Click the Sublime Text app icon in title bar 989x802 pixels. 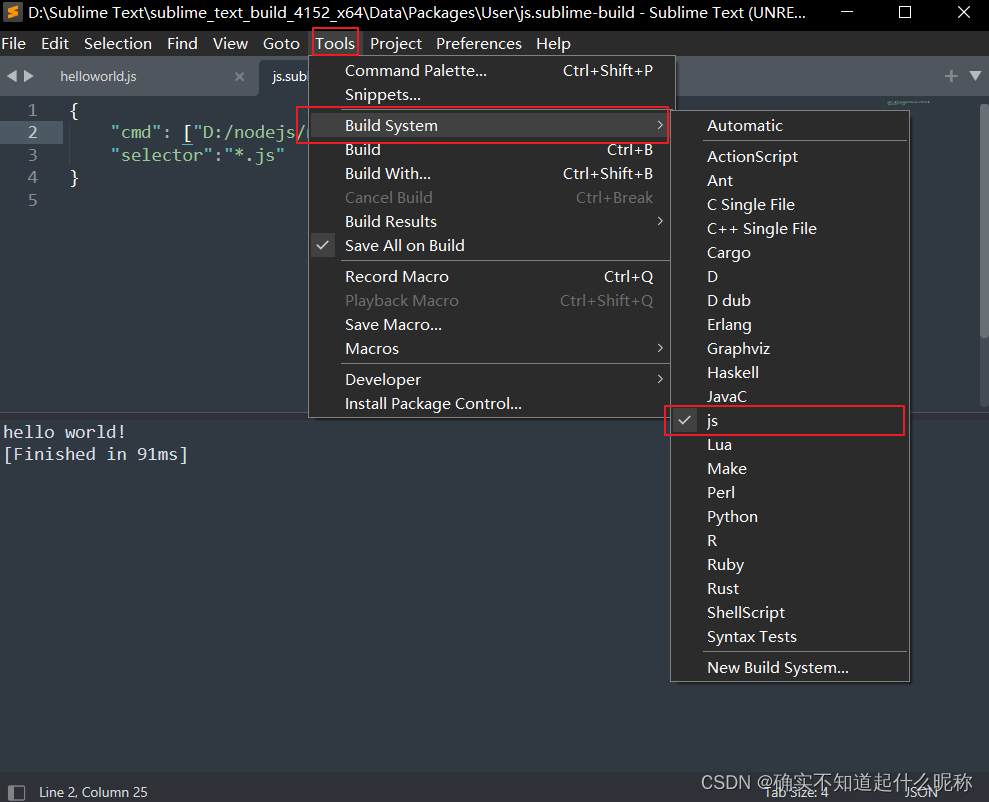pyautogui.click(x=13, y=12)
